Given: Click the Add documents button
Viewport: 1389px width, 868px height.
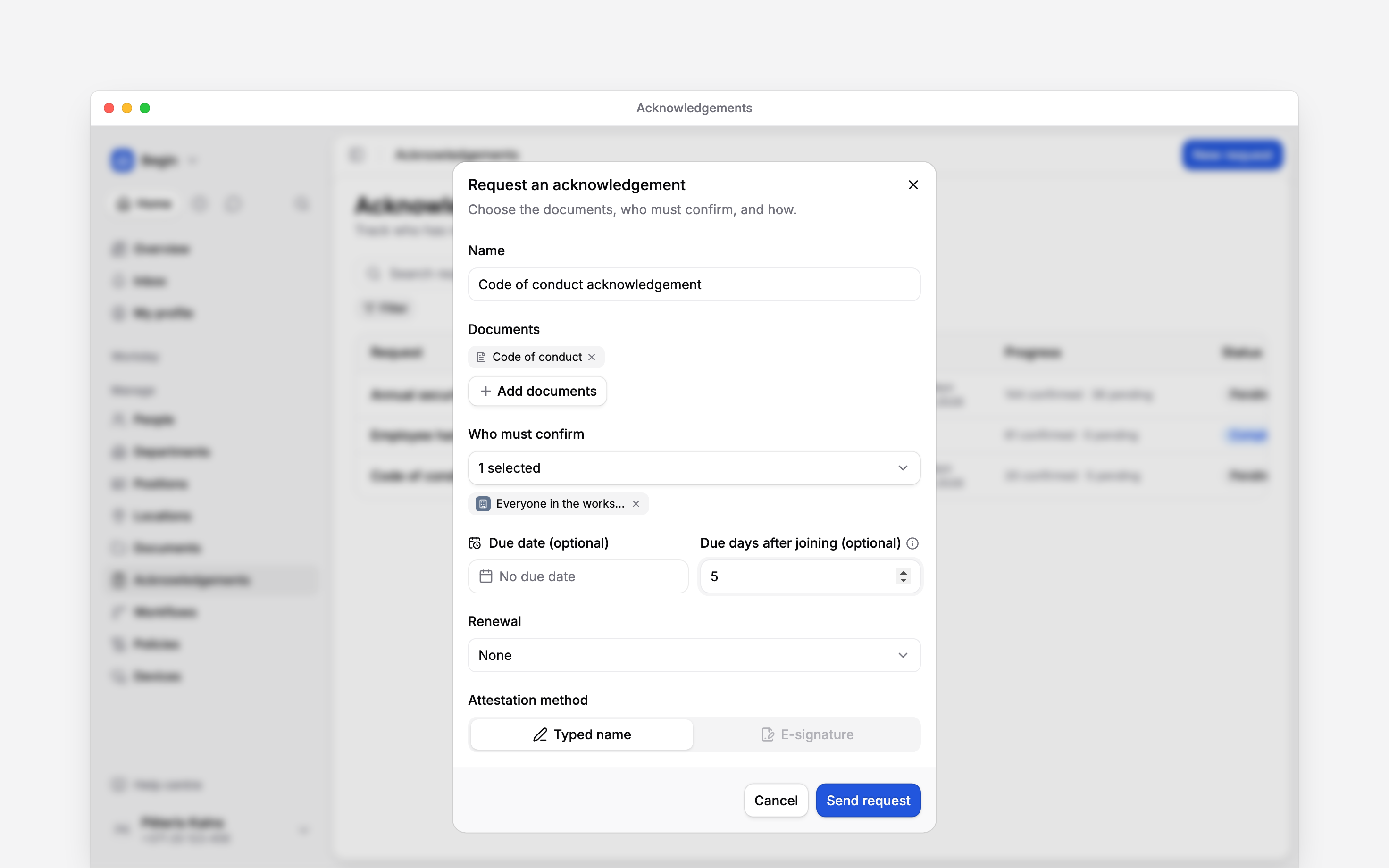Looking at the screenshot, I should 537,391.
